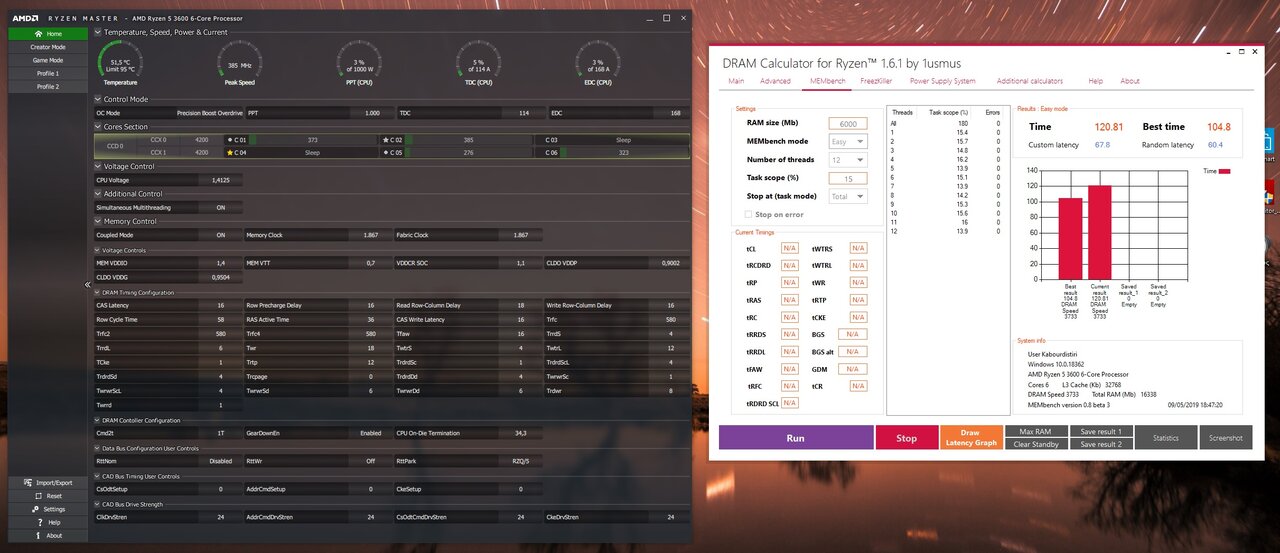Collapse the Control Mode section
This screenshot has height=553, width=1280.
pos(98,99)
